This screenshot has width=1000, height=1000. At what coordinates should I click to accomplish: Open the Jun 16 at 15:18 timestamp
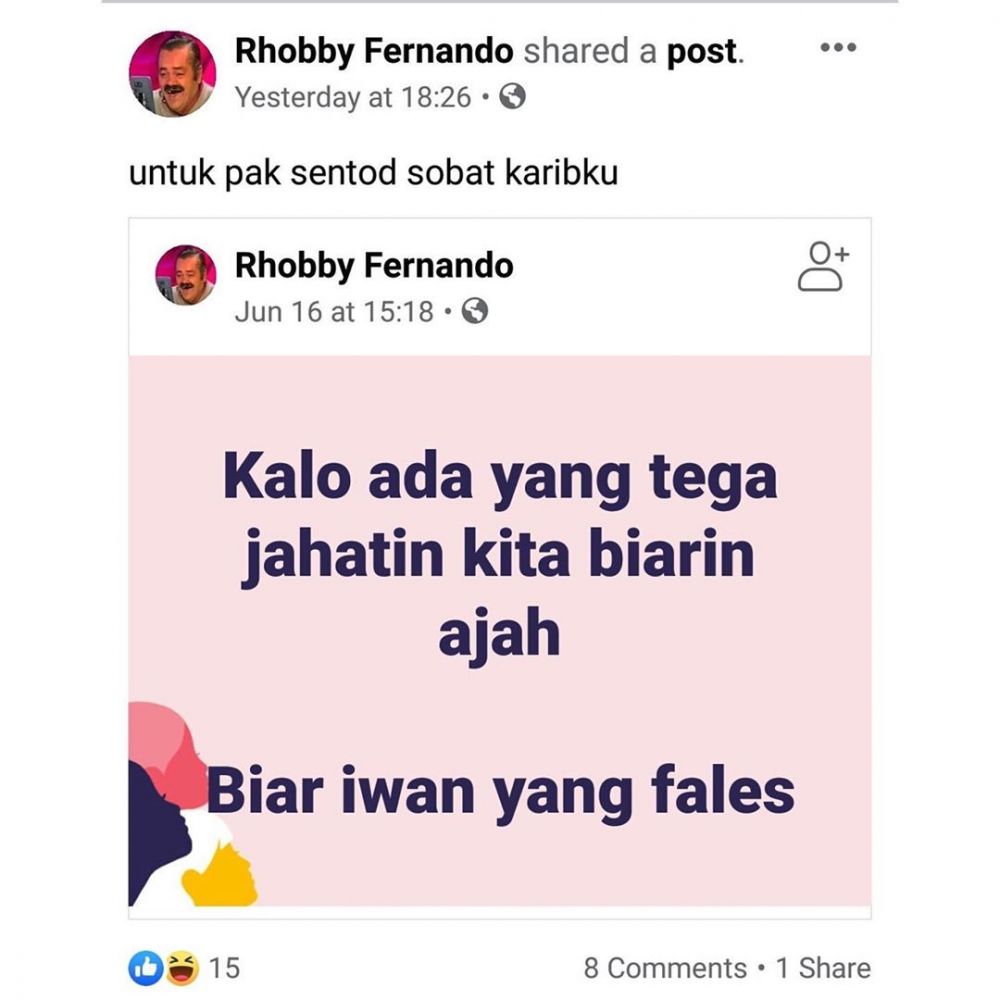tap(334, 312)
